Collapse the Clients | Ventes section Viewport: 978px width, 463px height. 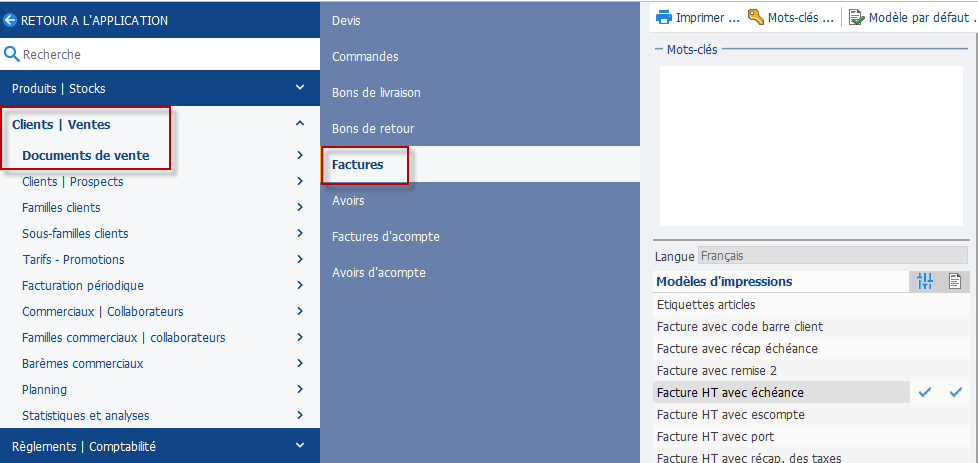[x=300, y=124]
